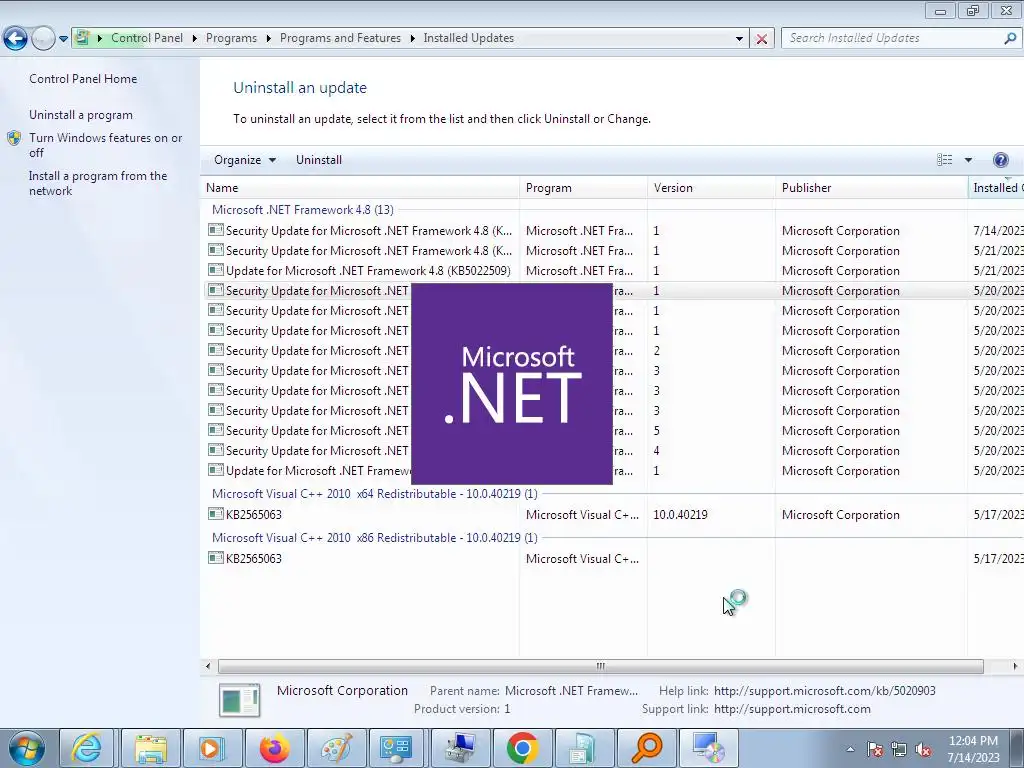Select the security update installed 7/14/2023
Screen dimensions: 1024x768
(614, 231)
